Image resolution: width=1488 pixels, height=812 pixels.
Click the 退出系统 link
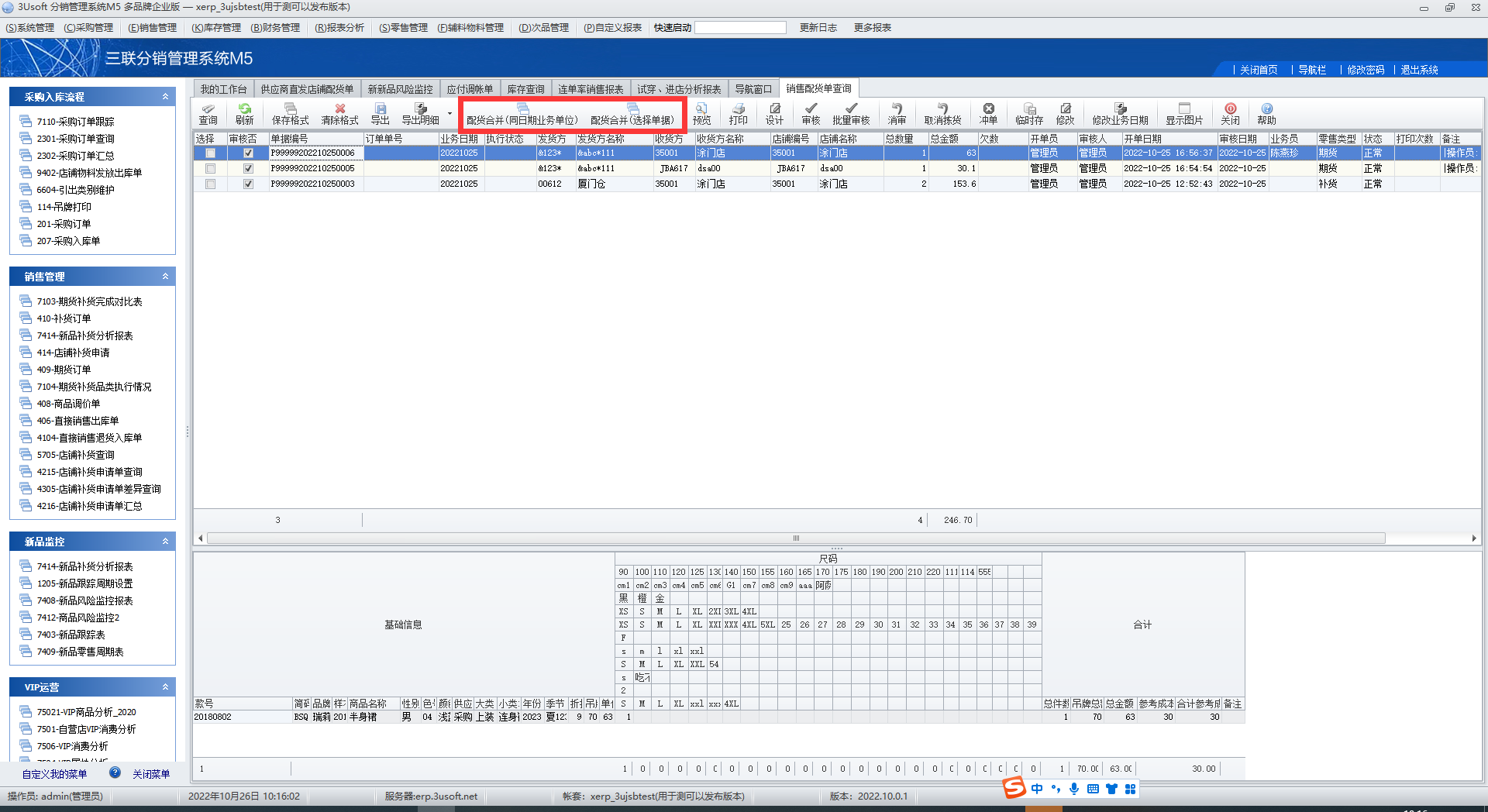pos(1419,70)
